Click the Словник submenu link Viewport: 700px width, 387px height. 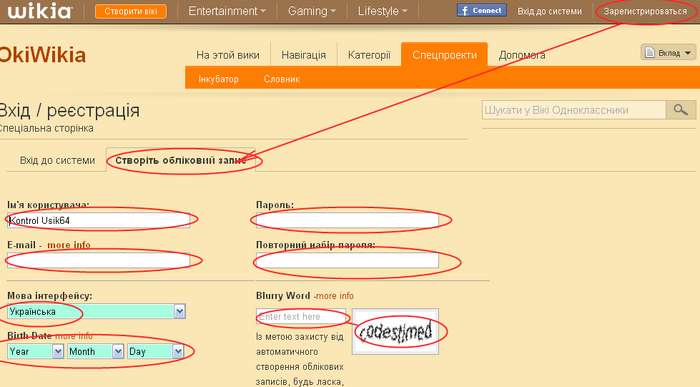point(282,79)
